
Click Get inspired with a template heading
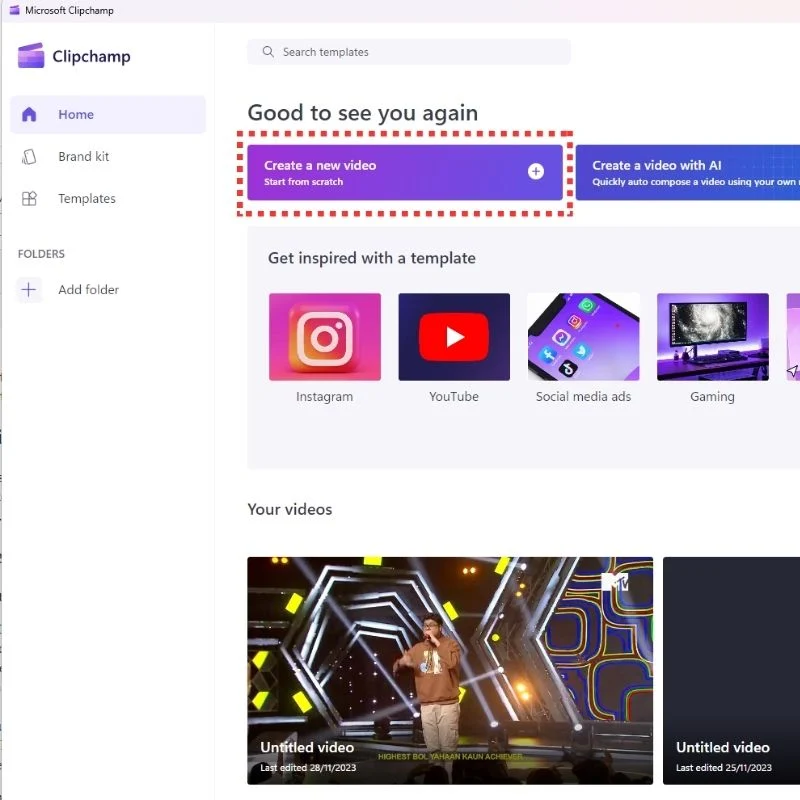372,258
